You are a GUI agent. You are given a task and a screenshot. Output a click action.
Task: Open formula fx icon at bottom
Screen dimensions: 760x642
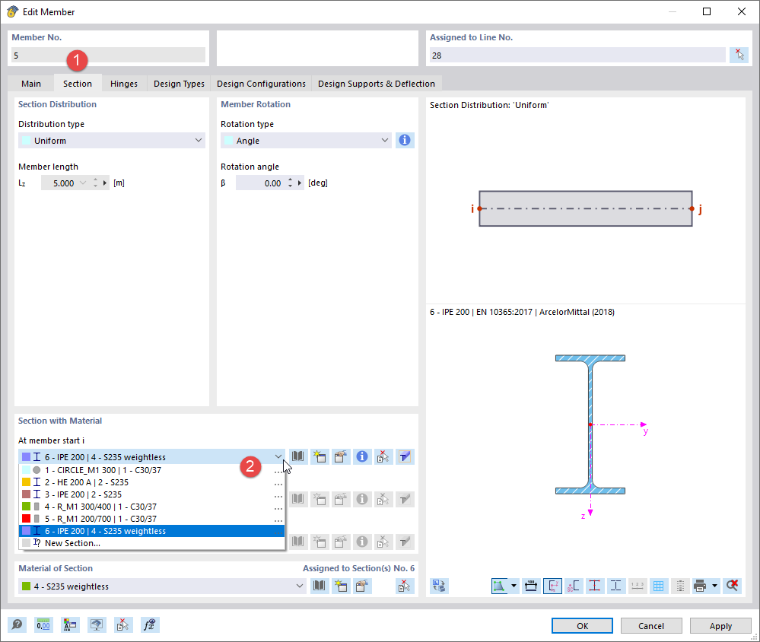(x=149, y=625)
